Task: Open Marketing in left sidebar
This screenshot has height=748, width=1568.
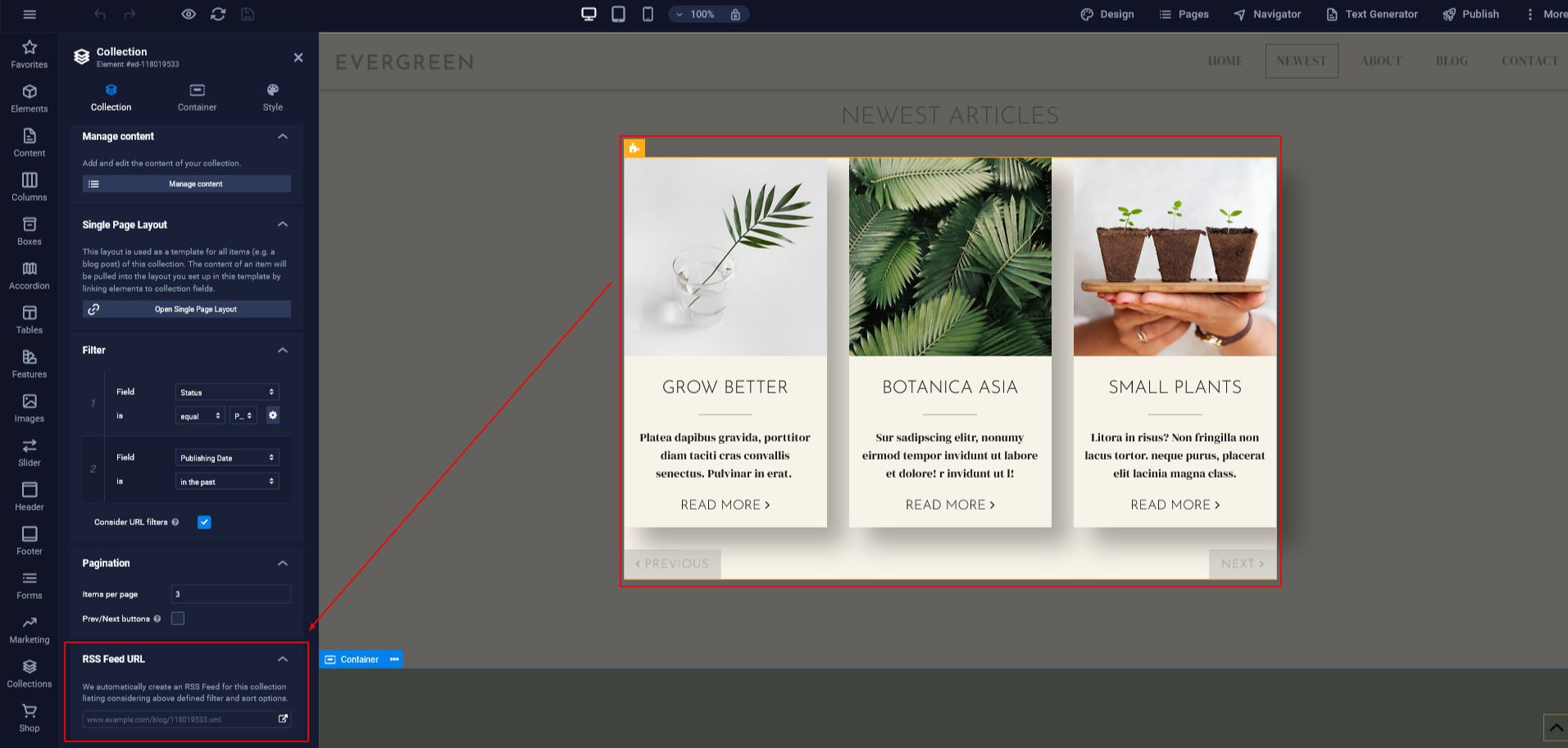Action: pyautogui.click(x=30, y=629)
